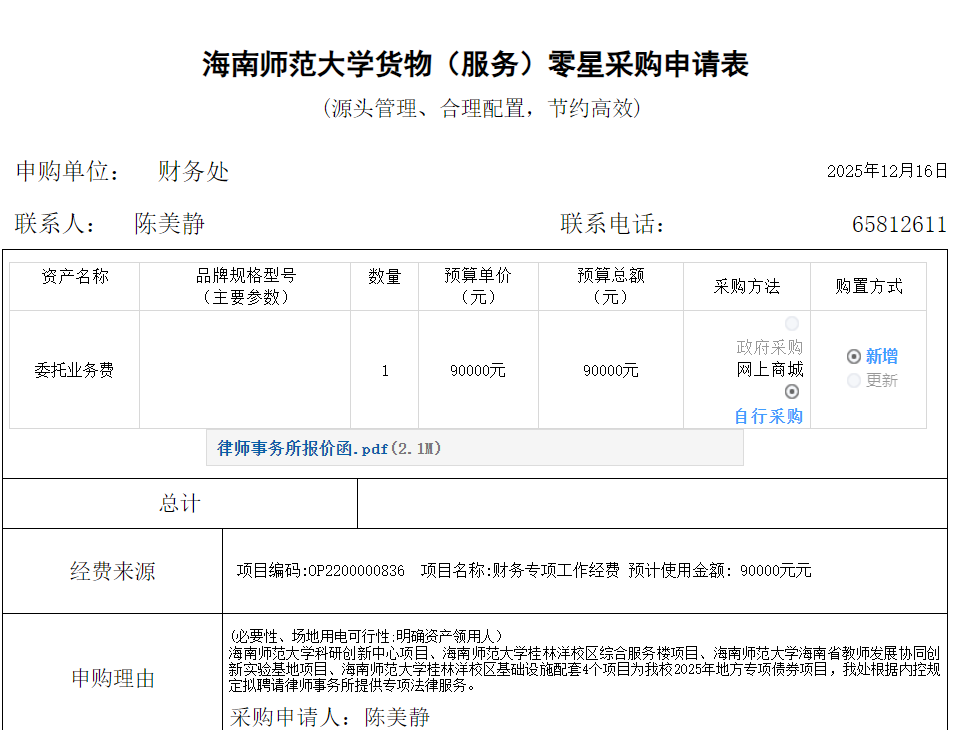
Task: Click the project code OP2200000836 text
Action: 356,571
